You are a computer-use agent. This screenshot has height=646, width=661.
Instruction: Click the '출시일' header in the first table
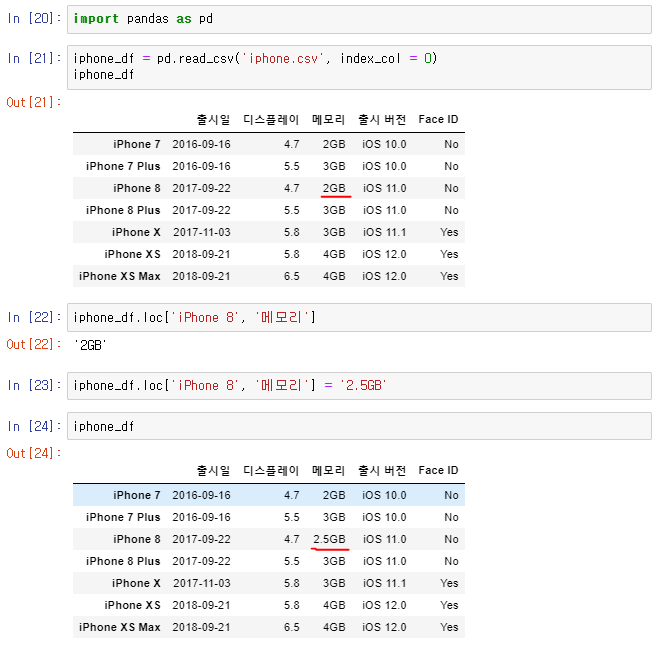tap(213, 120)
